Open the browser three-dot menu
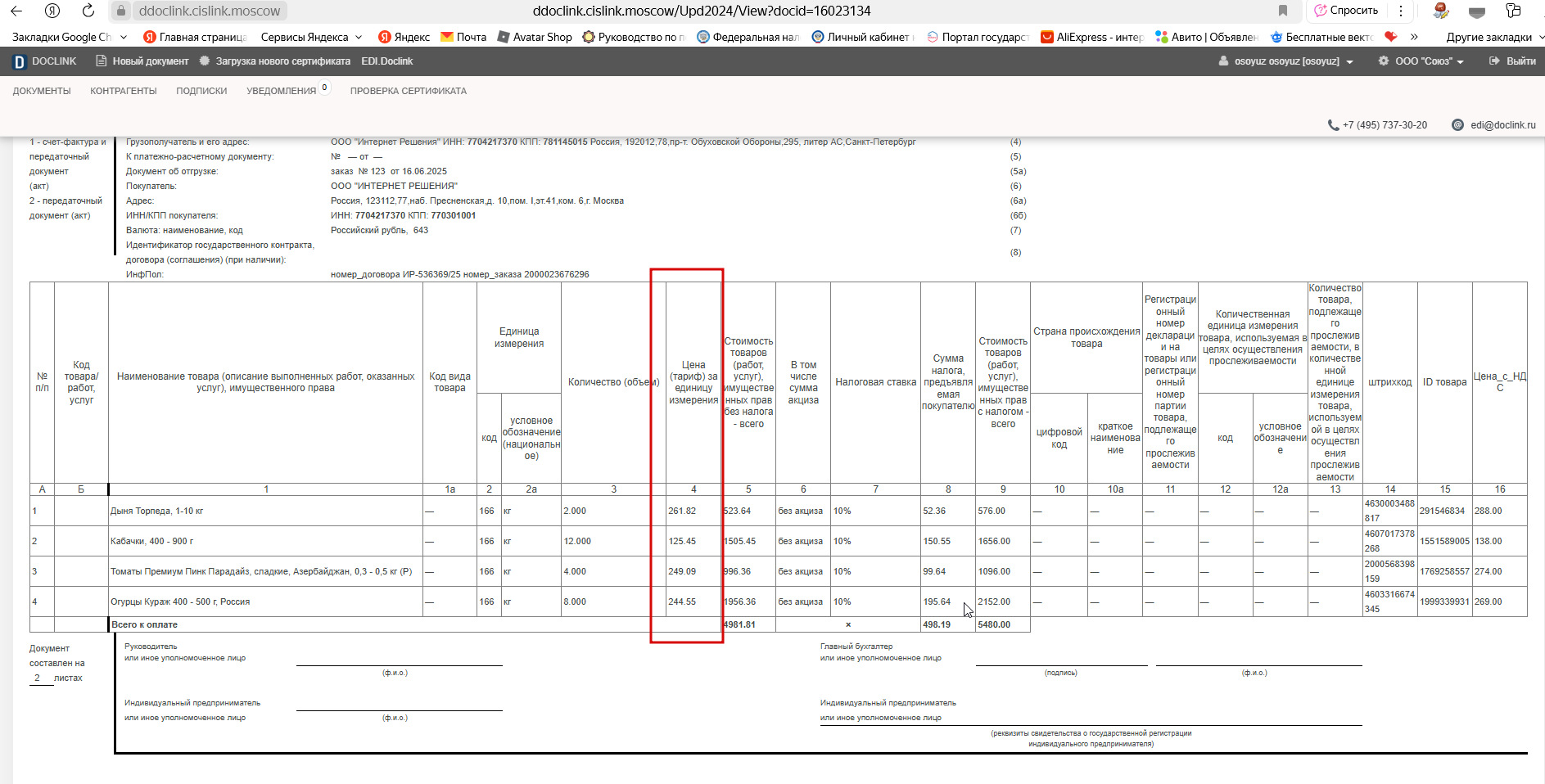 1401,11
